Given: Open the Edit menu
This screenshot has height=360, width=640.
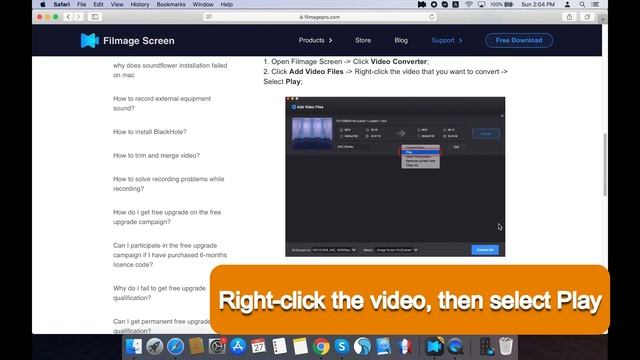Looking at the screenshot, I should pyautogui.click(x=98, y=4).
